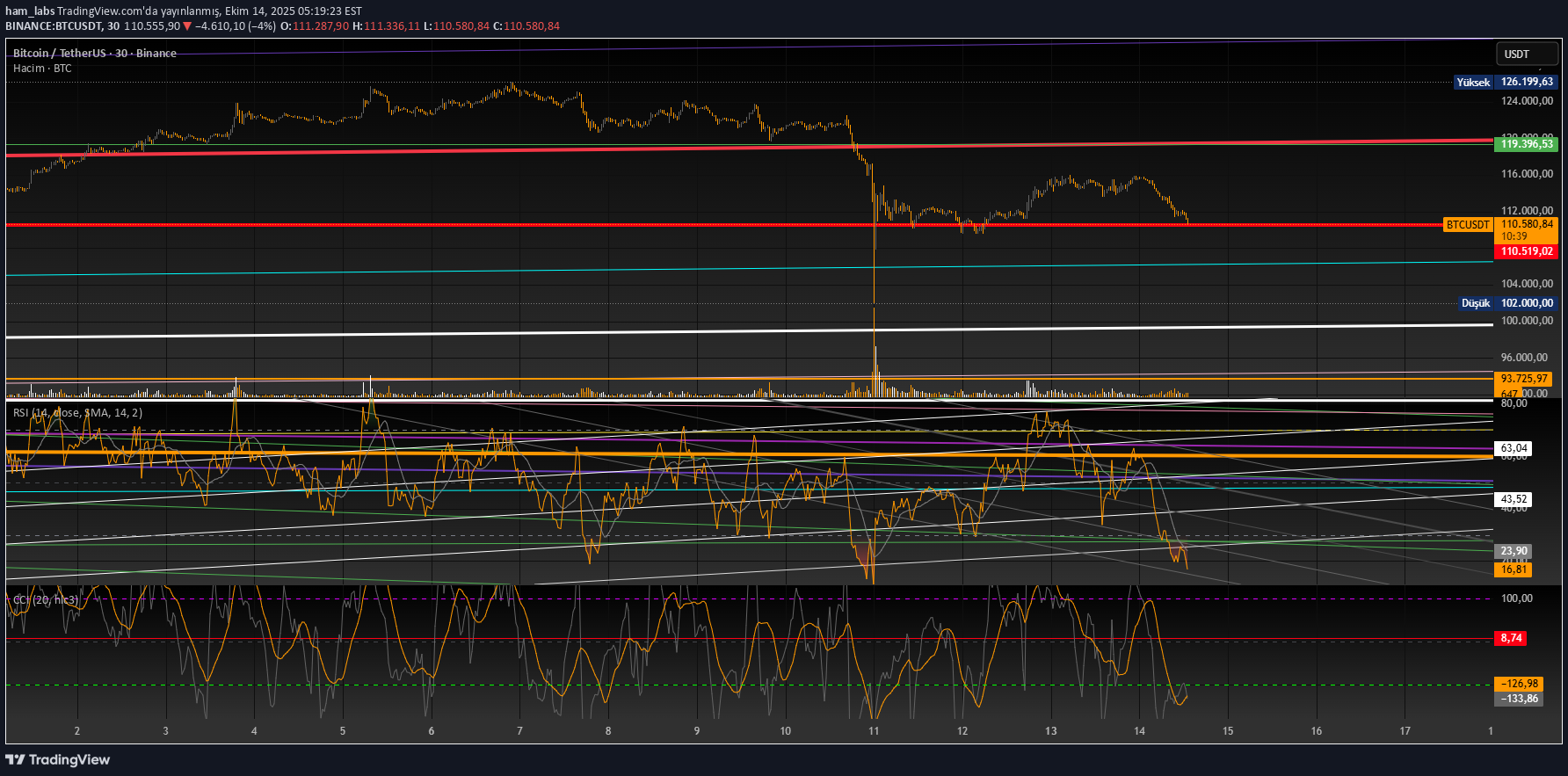
Task: Click day 11 on the time axis
Action: [874, 731]
